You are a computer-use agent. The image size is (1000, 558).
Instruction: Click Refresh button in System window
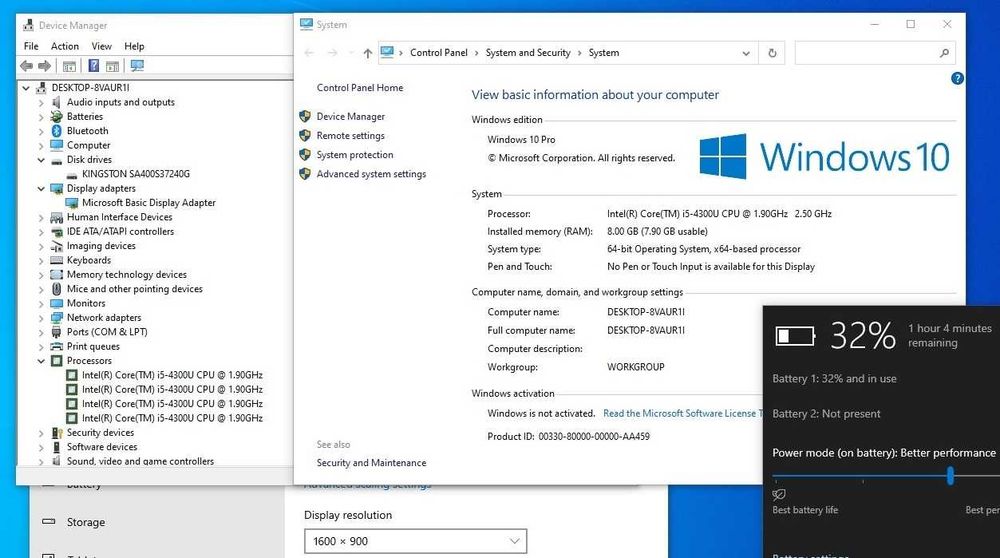pyautogui.click(x=772, y=54)
